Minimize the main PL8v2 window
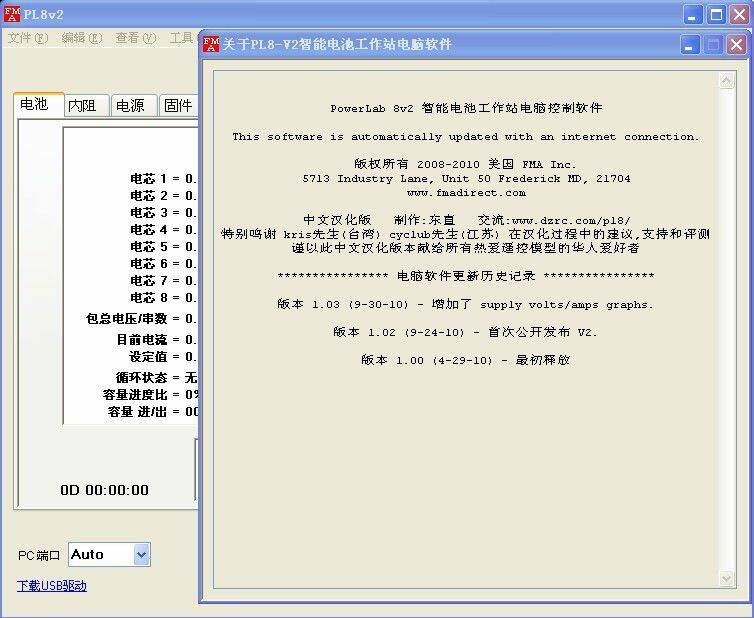Image resolution: width=754 pixels, height=618 pixels. tap(693, 14)
